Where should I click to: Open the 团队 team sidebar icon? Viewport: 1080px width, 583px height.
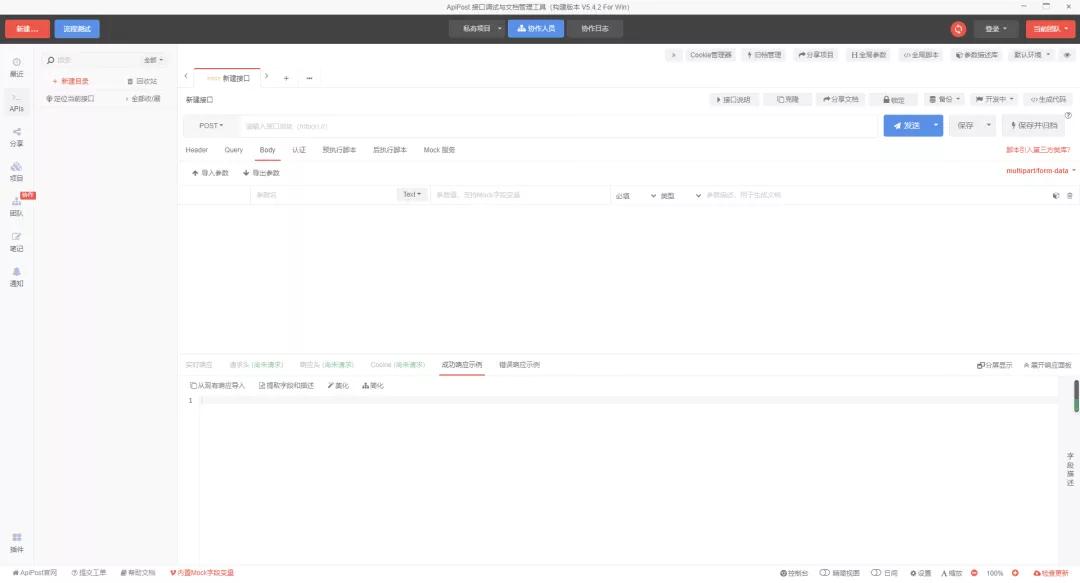point(17,207)
